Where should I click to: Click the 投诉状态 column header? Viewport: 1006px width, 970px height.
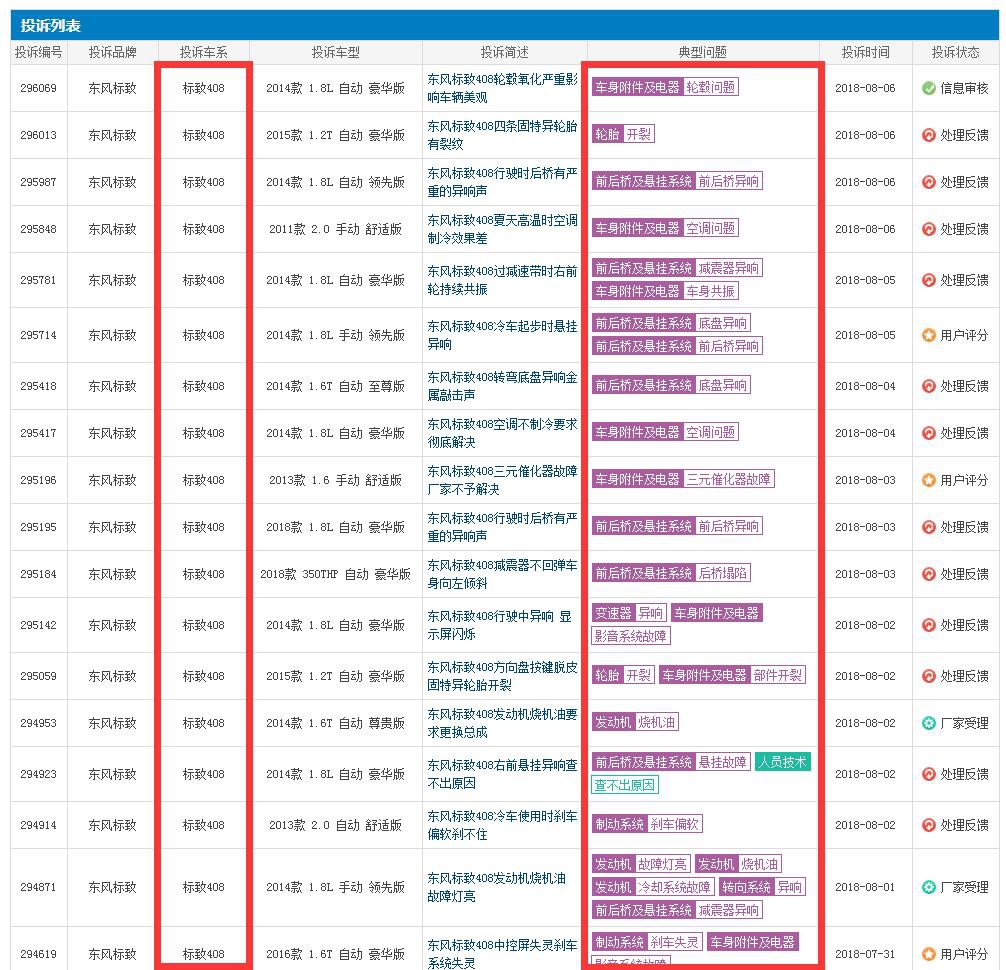point(955,53)
